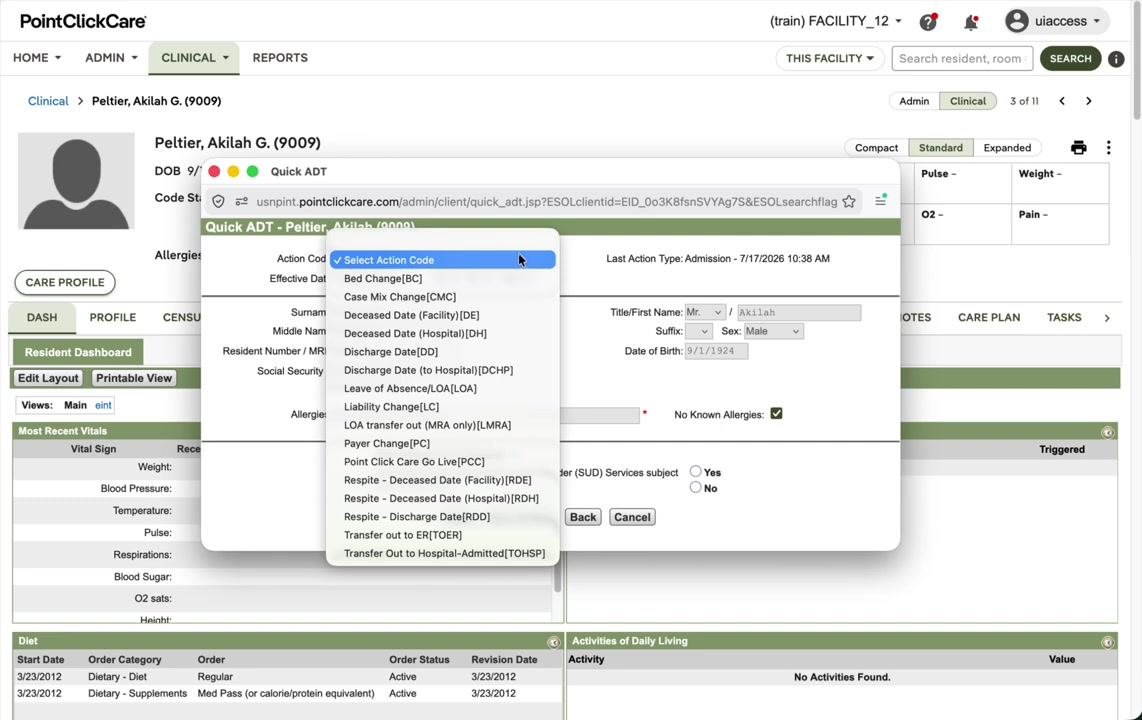This screenshot has width=1142, height=720.
Task: Click Edit Layout button
Action: [x=48, y=378]
